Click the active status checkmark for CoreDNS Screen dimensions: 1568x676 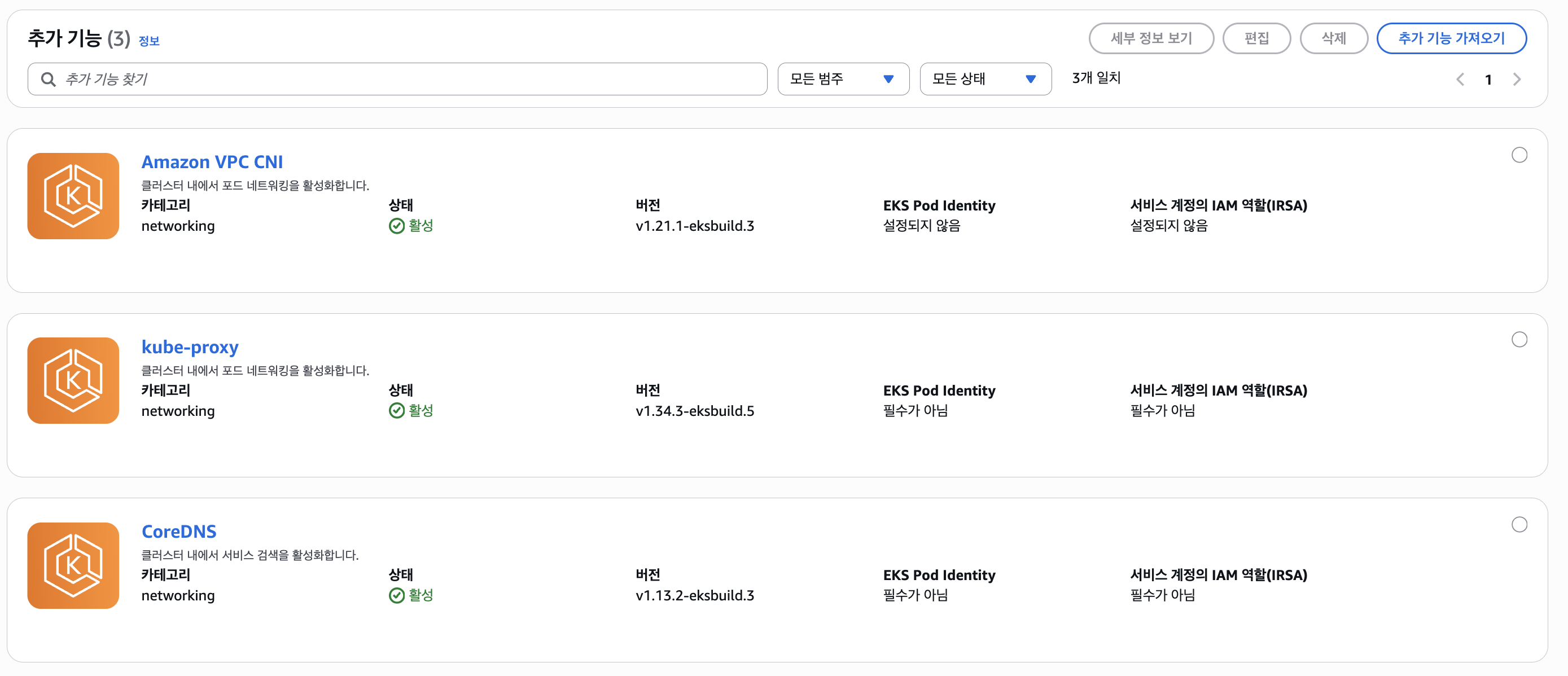coord(396,595)
